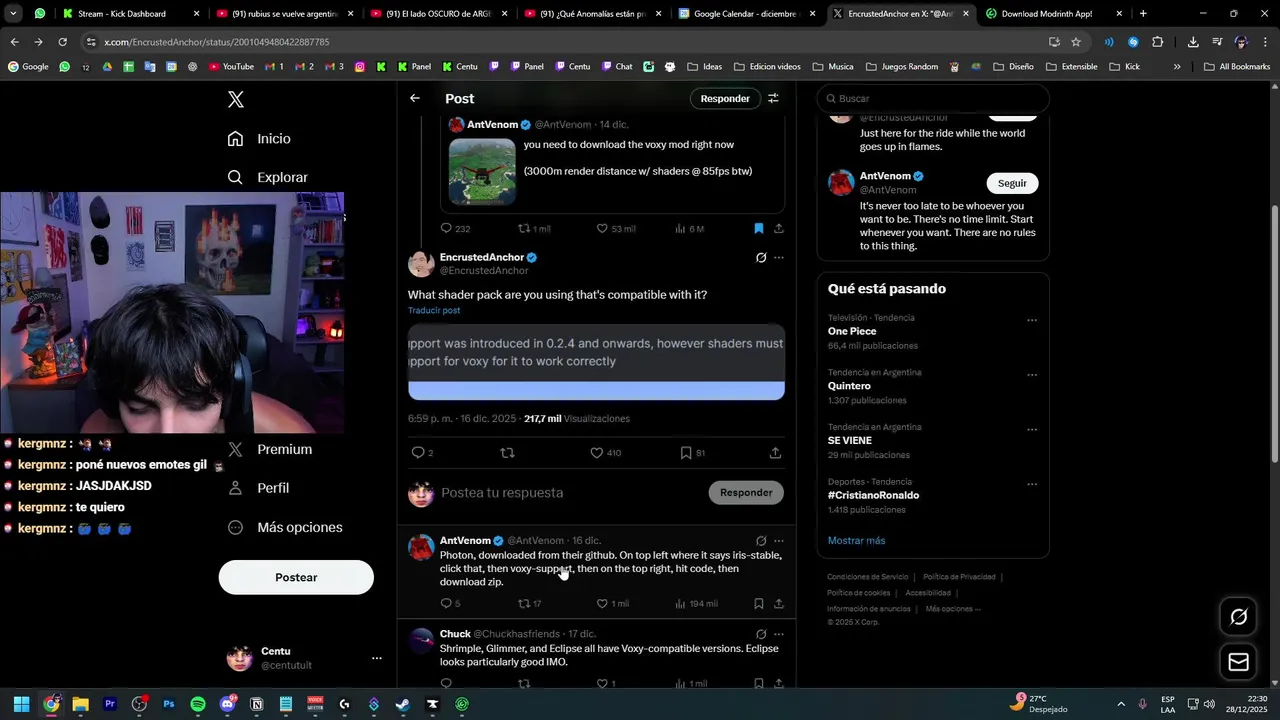Bookmark this page with the star icon

point(1076,42)
